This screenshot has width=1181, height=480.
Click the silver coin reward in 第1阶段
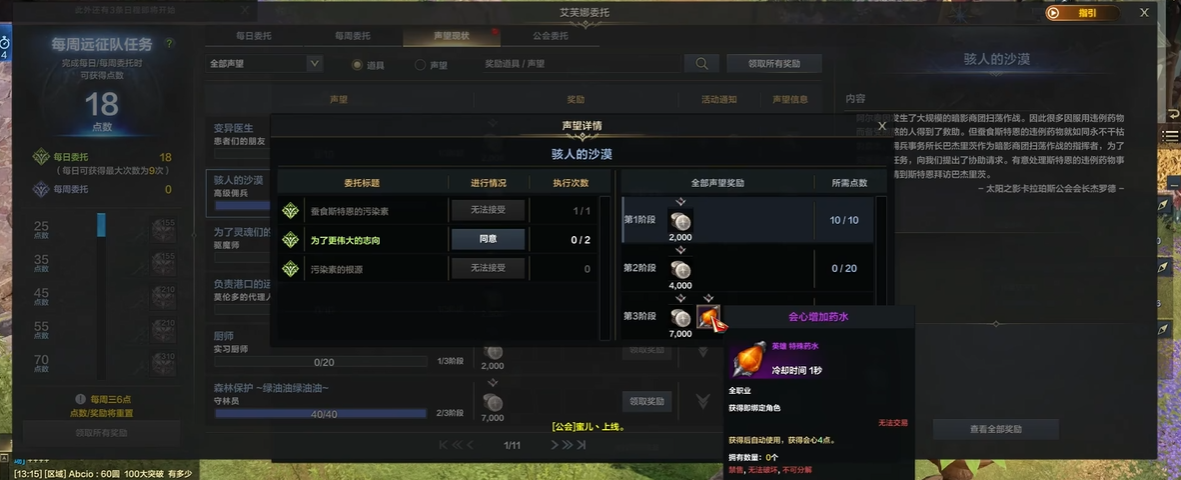click(x=681, y=221)
